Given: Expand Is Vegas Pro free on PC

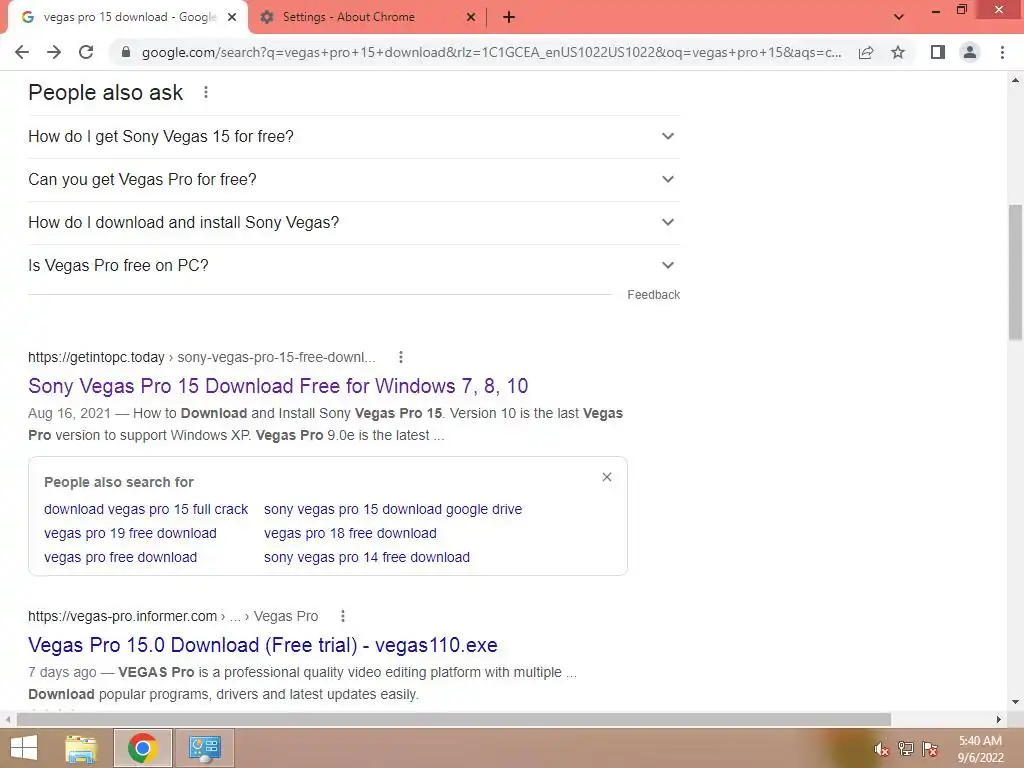Looking at the screenshot, I should tap(354, 266).
